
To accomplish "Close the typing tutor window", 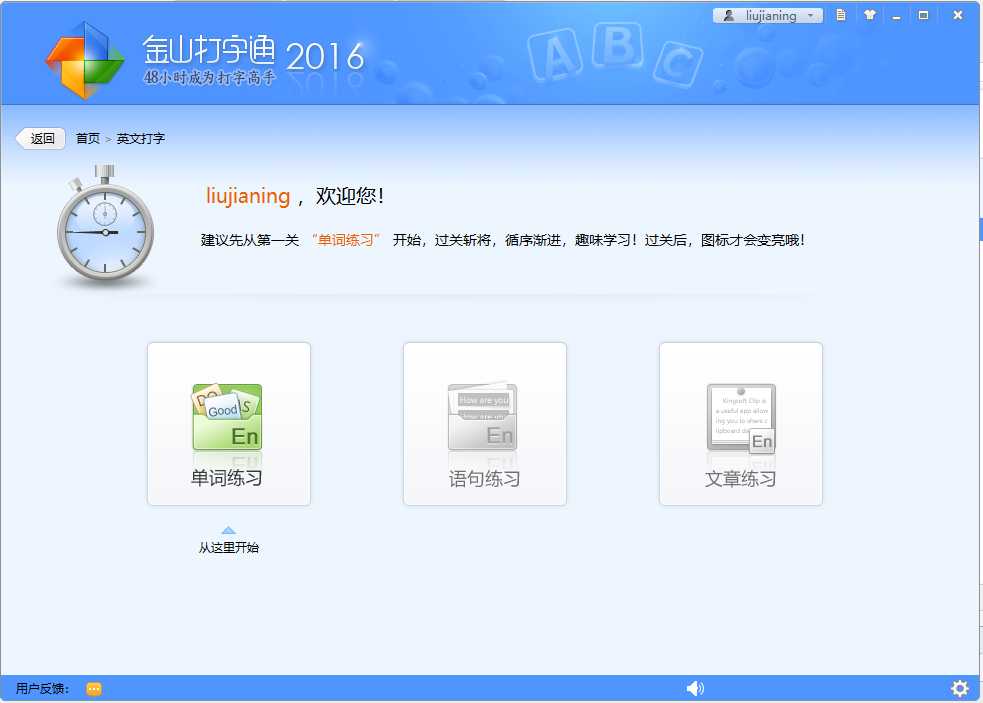I will tap(957, 15).
